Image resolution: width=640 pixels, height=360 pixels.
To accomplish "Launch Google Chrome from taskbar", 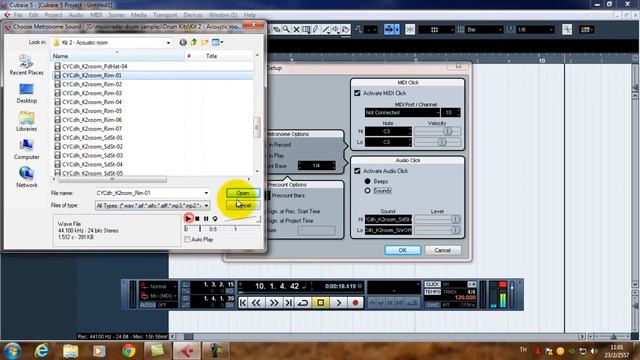I will point(129,351).
